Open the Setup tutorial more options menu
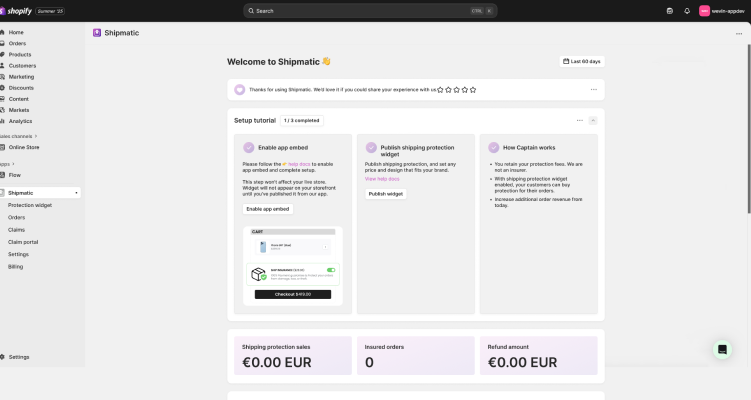The width and height of the screenshot is (751, 400). (x=580, y=120)
